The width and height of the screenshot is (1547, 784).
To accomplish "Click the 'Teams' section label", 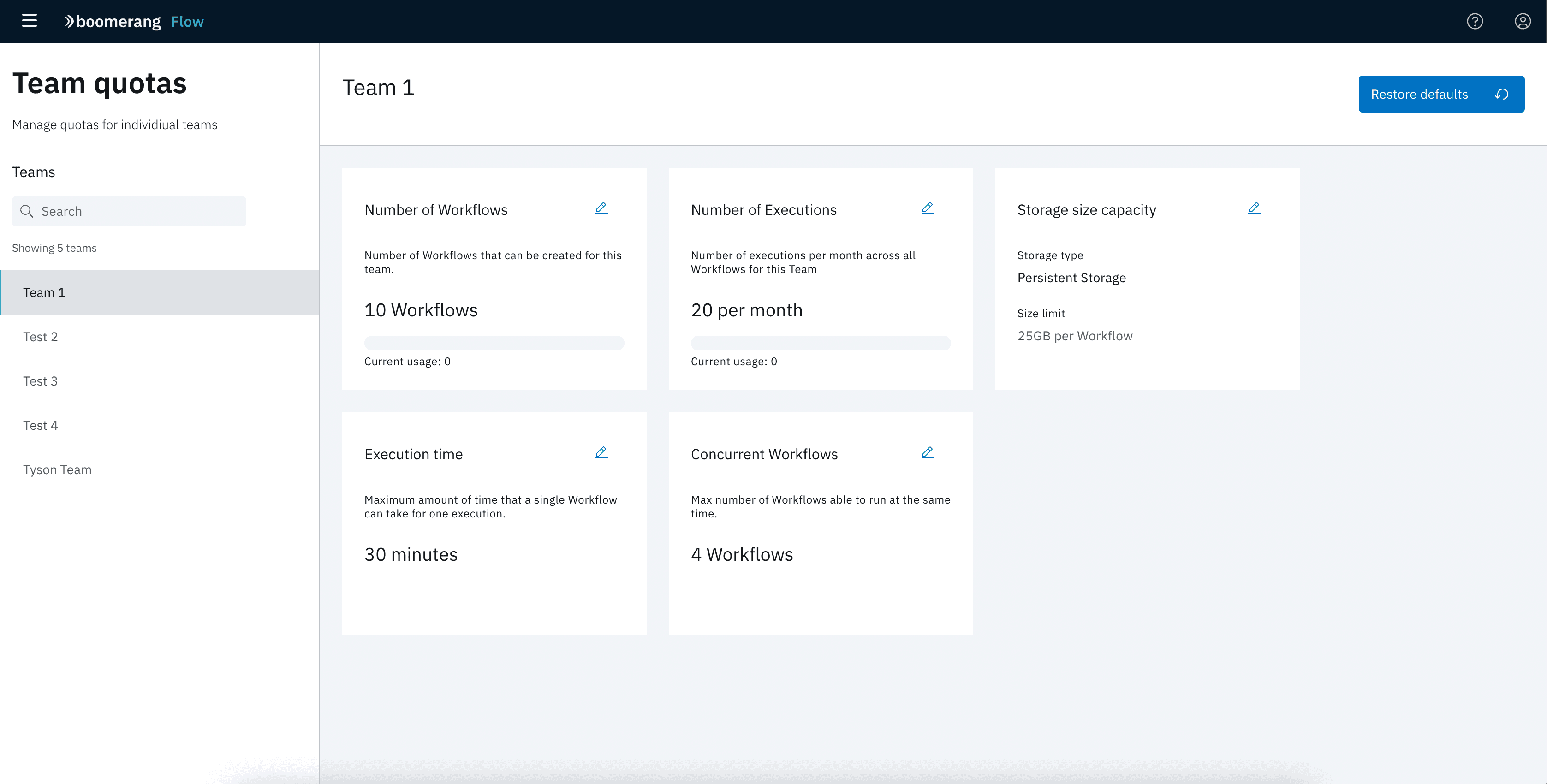I will [x=34, y=172].
